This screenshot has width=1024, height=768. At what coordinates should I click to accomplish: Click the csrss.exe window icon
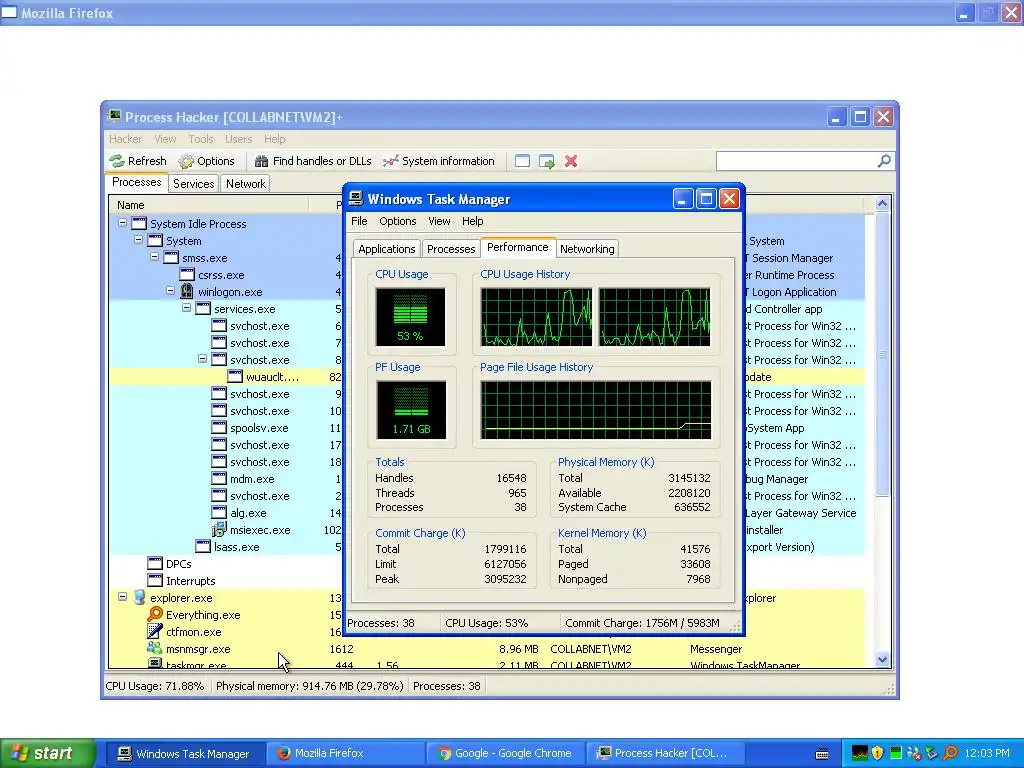(x=187, y=274)
